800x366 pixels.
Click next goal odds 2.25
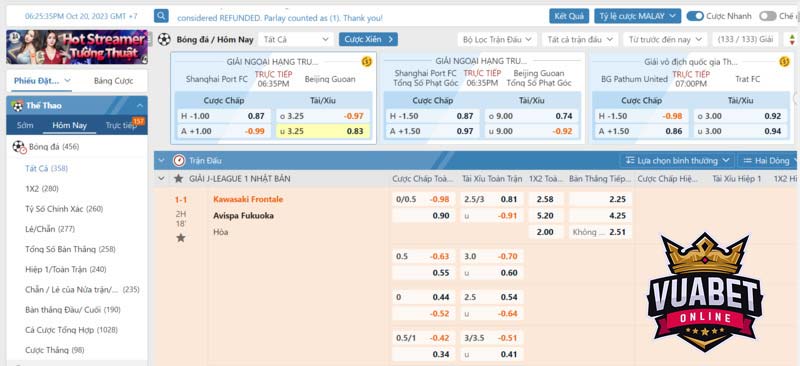click(x=601, y=199)
